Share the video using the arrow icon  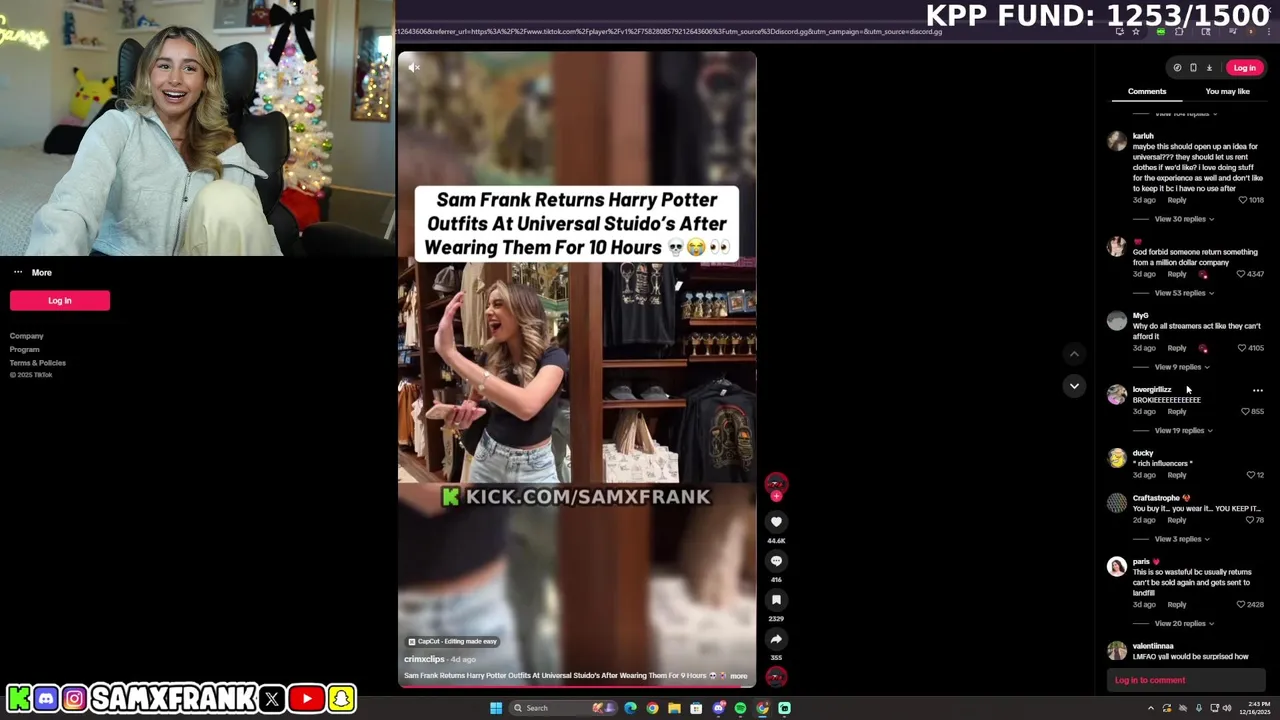776,639
